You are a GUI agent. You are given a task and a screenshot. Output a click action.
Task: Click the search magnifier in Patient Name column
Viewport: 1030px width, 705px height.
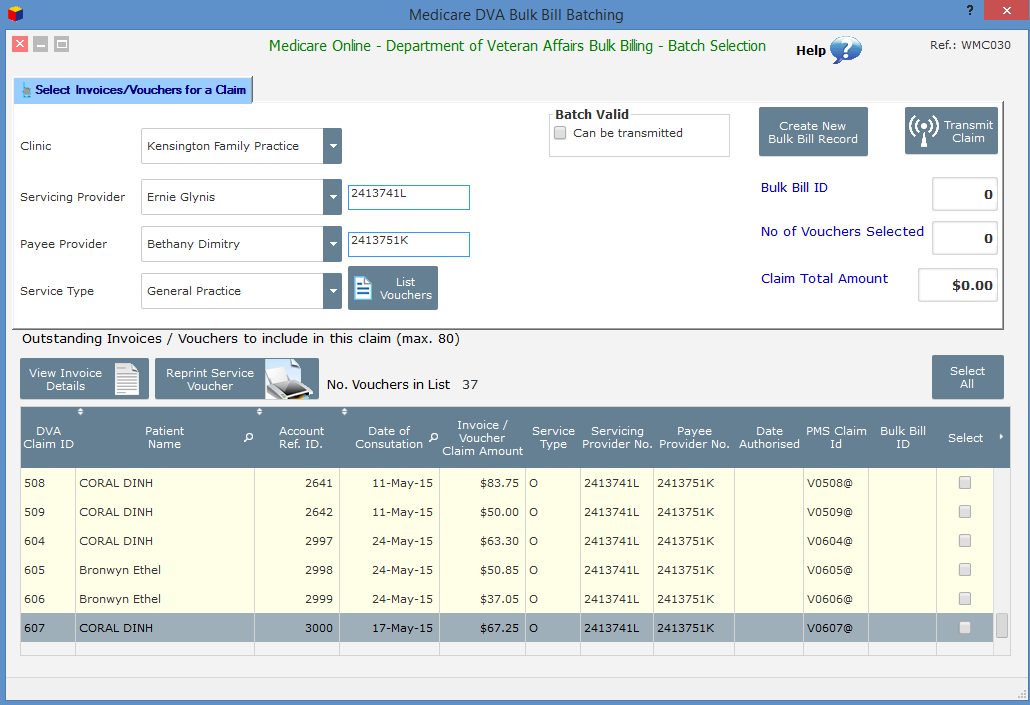point(248,437)
